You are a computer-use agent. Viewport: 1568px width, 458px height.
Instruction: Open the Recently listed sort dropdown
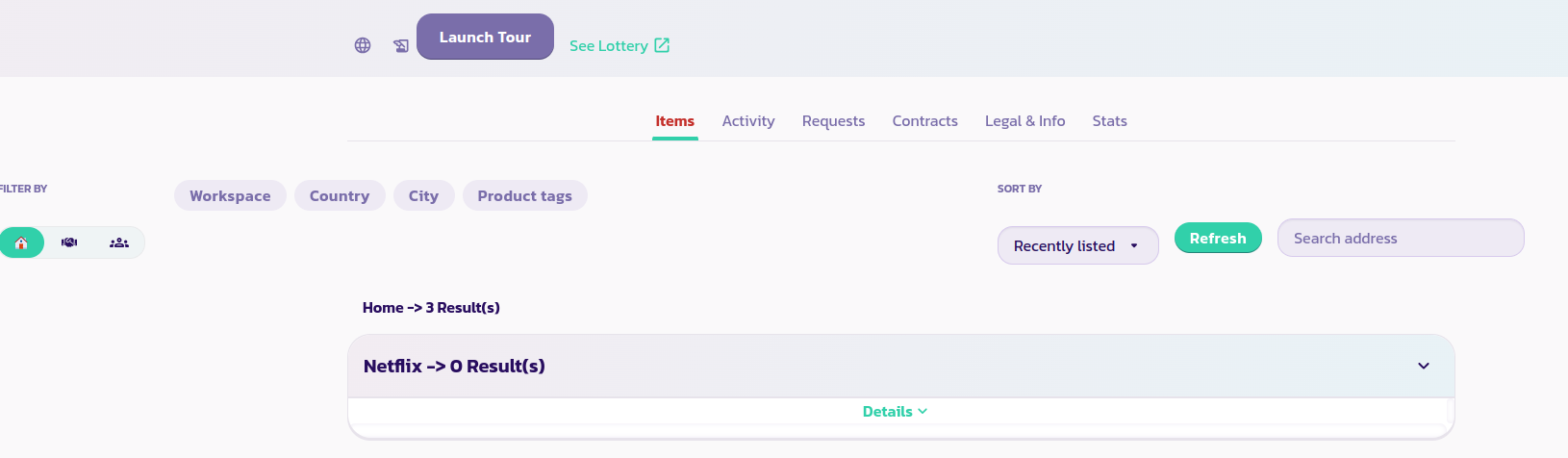pyautogui.click(x=1077, y=245)
